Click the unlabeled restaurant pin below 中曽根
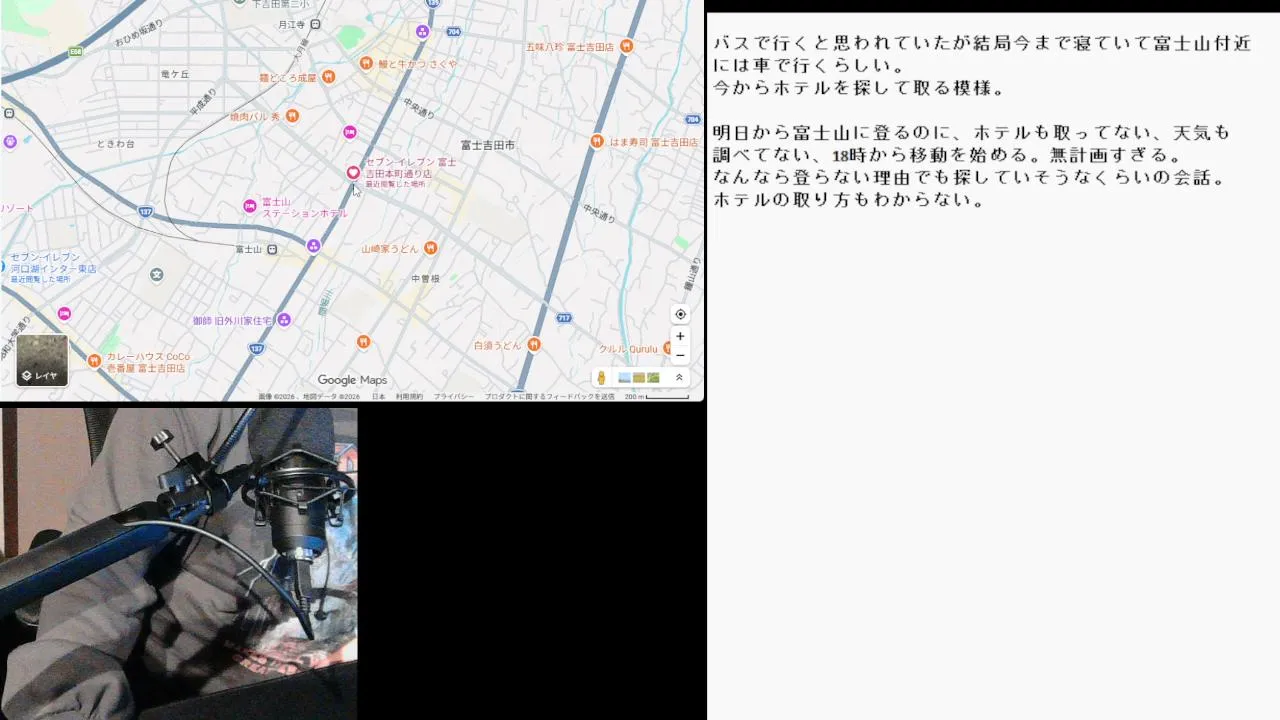Screen dimensions: 1280x720 click(x=363, y=341)
